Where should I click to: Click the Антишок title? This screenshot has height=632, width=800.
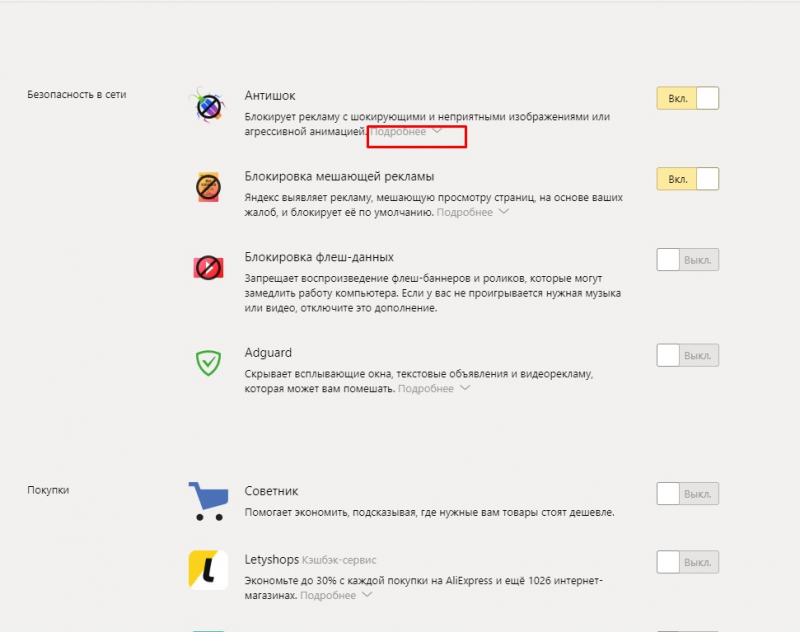point(269,95)
